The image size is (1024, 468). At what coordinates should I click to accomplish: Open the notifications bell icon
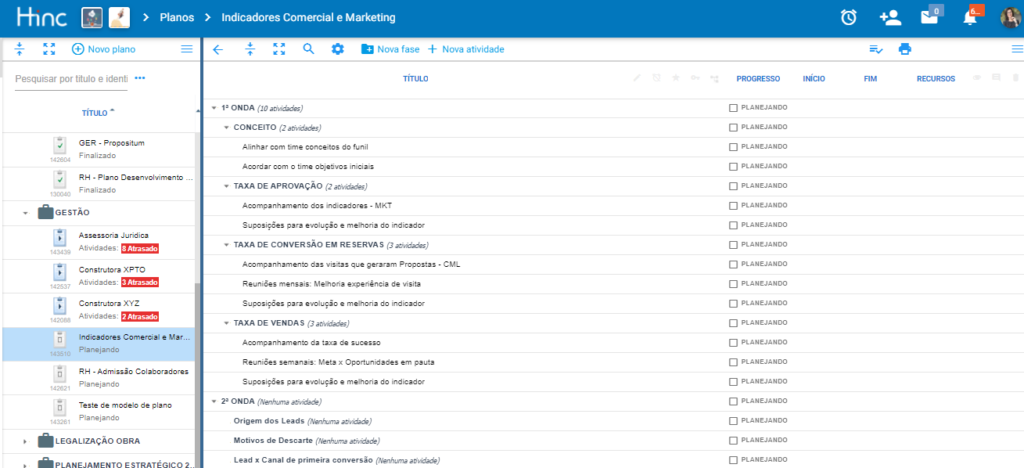[969, 17]
